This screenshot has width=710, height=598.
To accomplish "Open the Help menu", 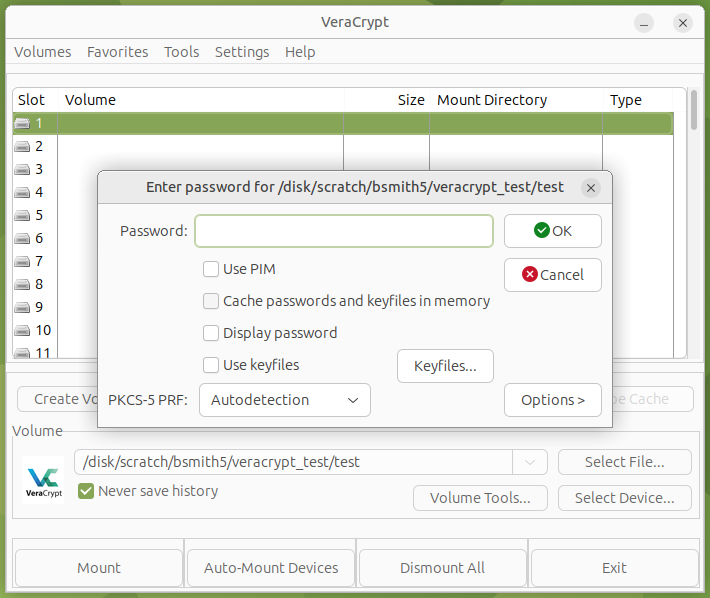I will coord(300,52).
